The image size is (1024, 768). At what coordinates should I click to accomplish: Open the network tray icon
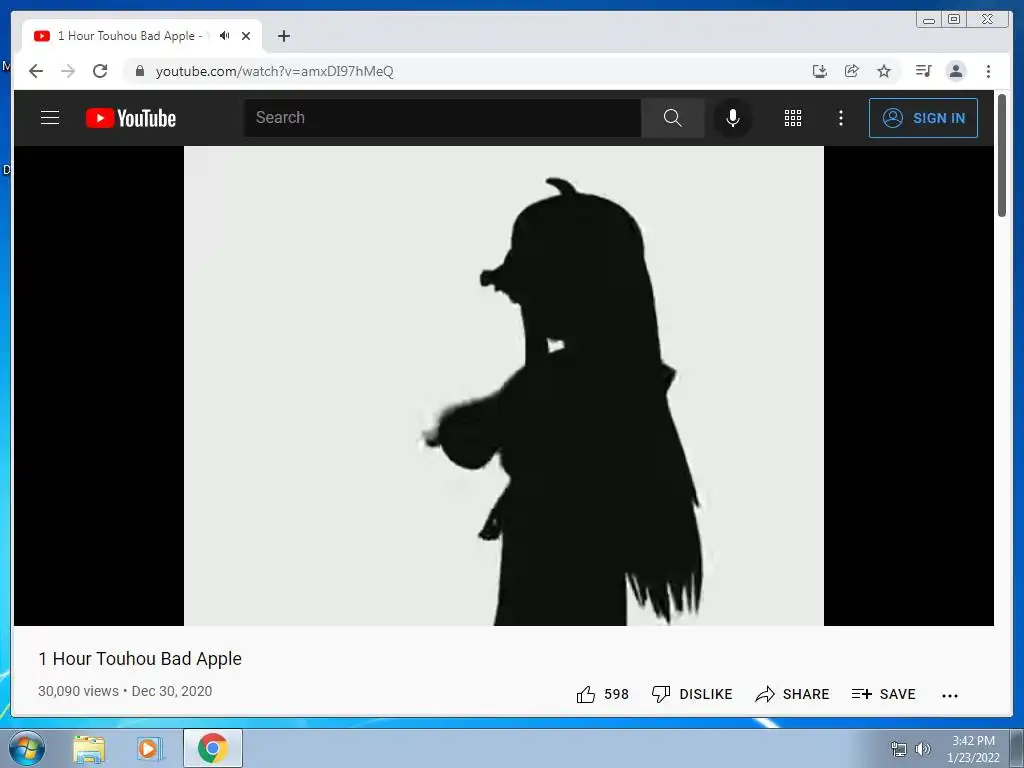point(899,749)
